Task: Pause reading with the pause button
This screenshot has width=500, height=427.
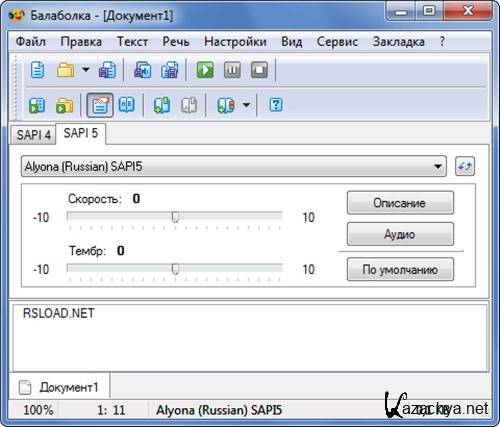Action: click(x=232, y=70)
